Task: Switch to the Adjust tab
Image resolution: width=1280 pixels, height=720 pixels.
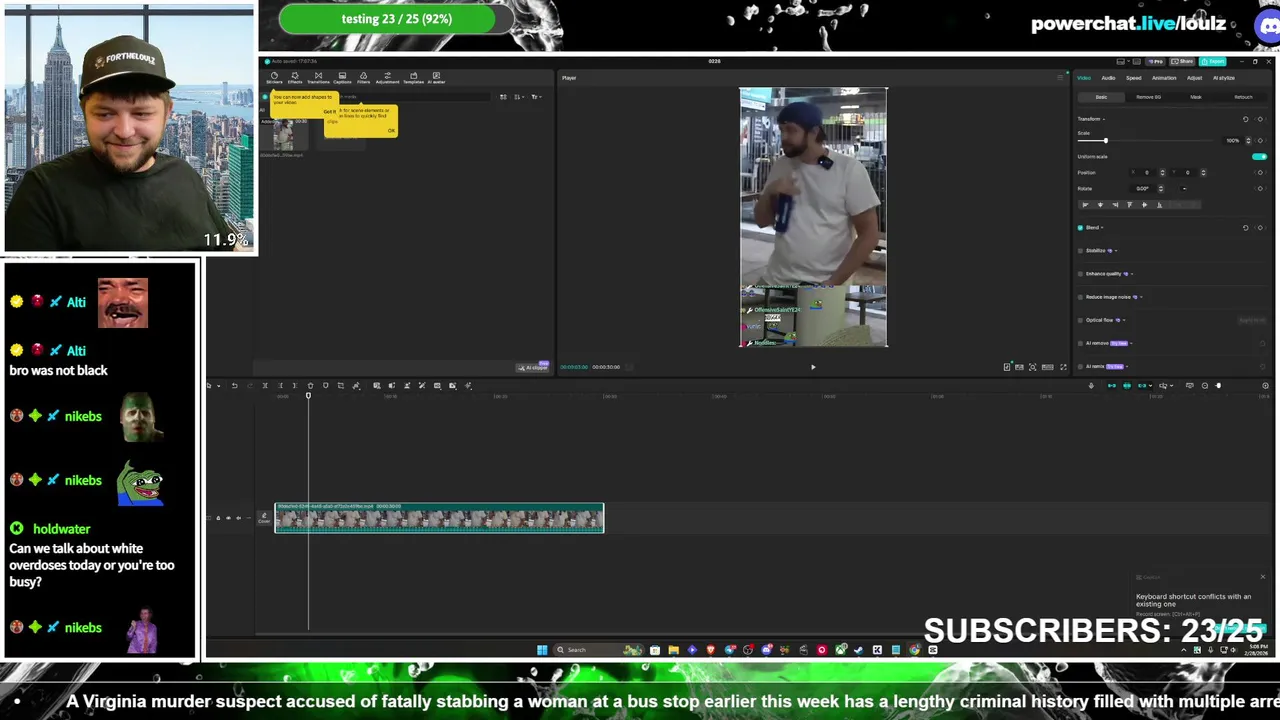Action: coord(1194,78)
